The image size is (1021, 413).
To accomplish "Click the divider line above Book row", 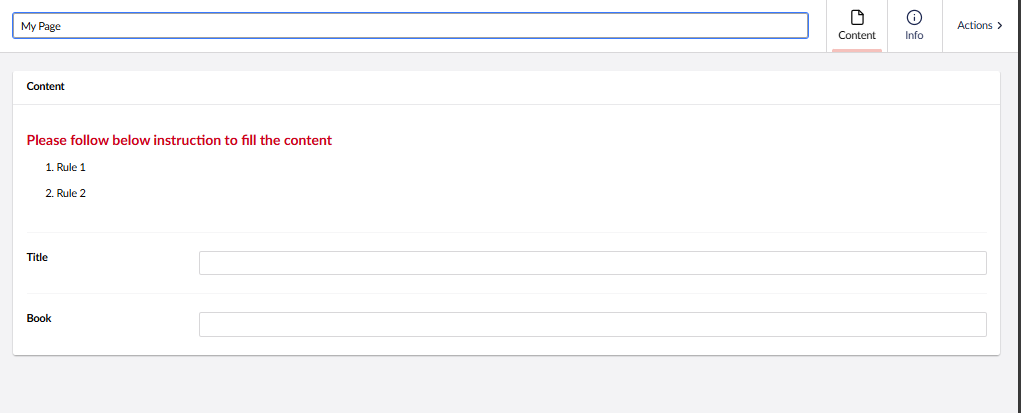I will click(506, 293).
